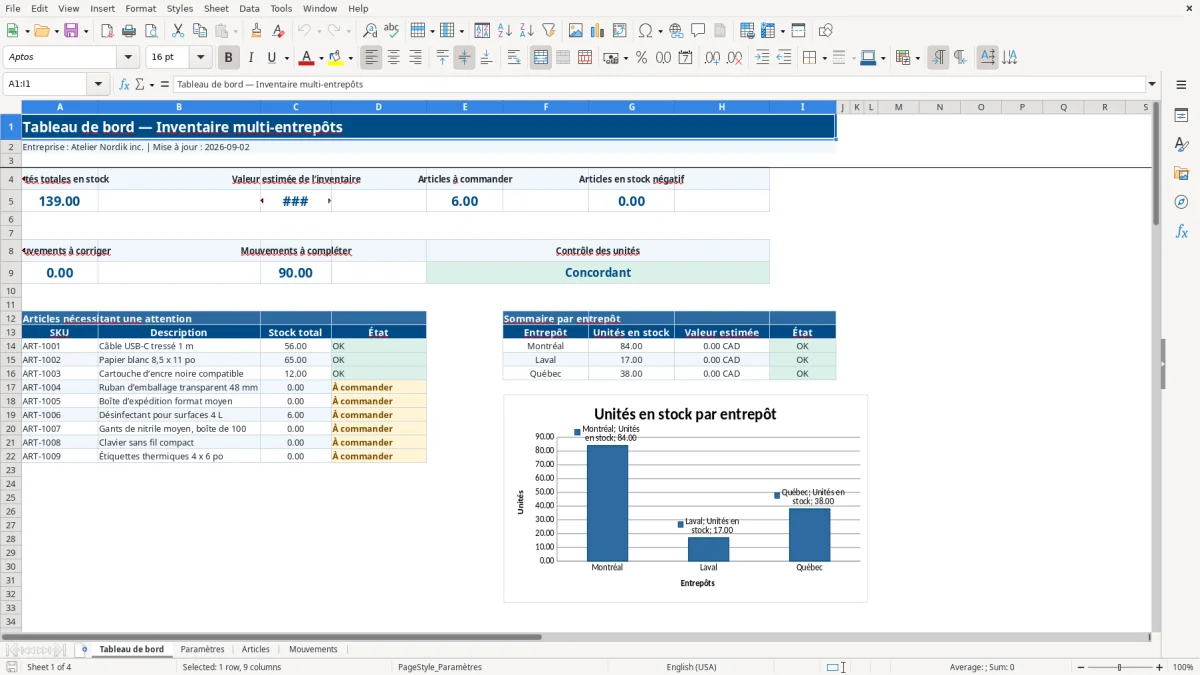The image size is (1200, 675).
Task: Click zoom in plus button
Action: point(1159,667)
